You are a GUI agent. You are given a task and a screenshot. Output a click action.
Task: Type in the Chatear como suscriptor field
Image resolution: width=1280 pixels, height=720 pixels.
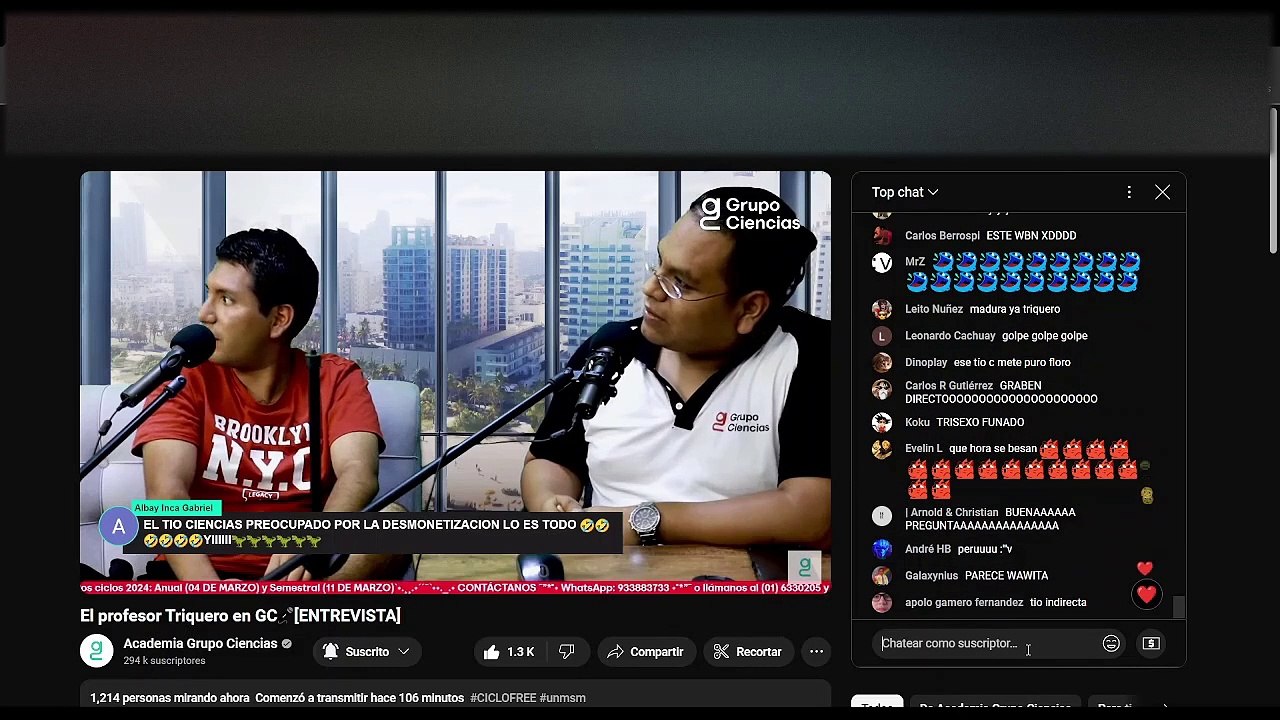click(985, 644)
